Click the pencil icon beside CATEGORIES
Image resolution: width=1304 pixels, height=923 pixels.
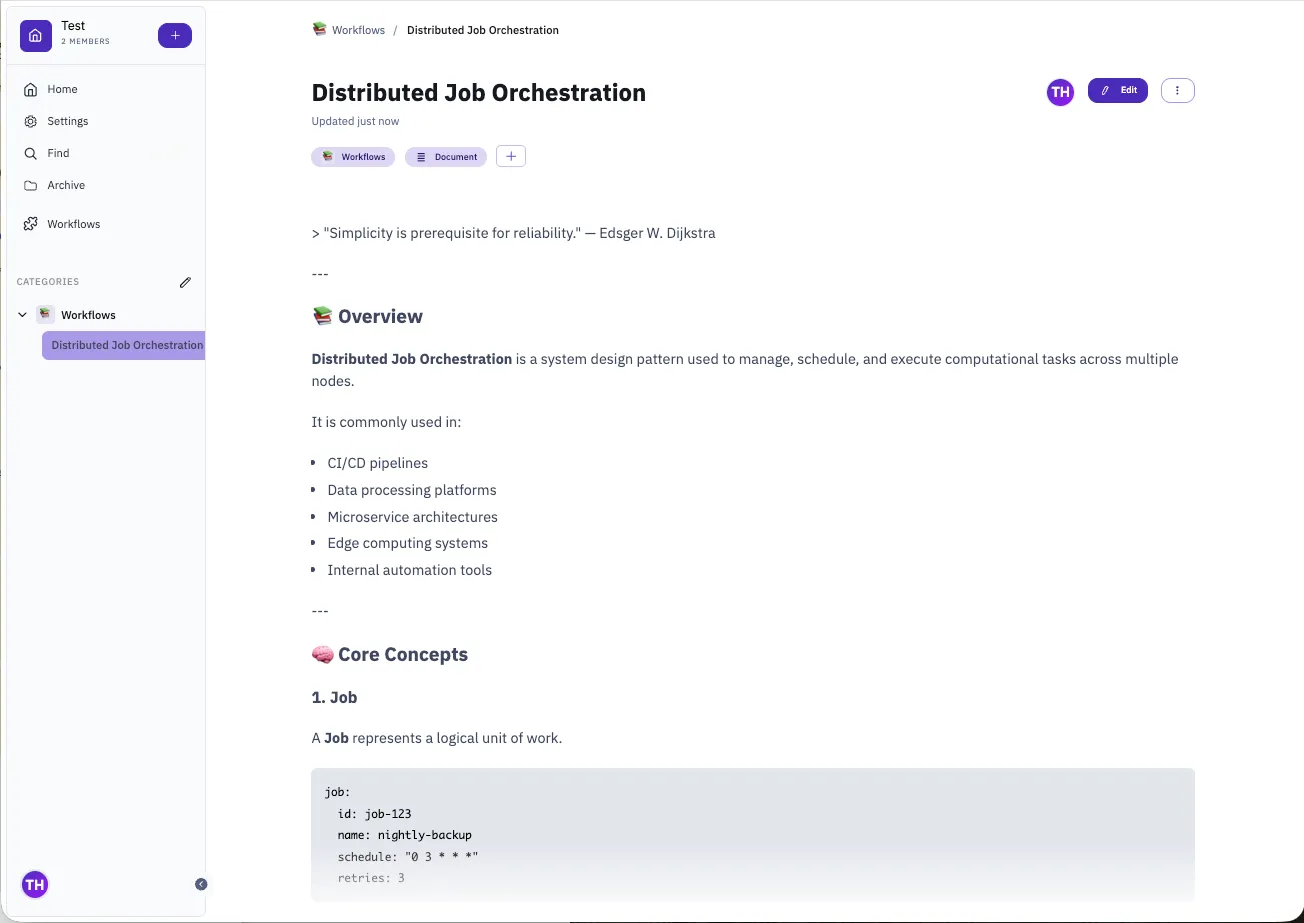pos(185,282)
